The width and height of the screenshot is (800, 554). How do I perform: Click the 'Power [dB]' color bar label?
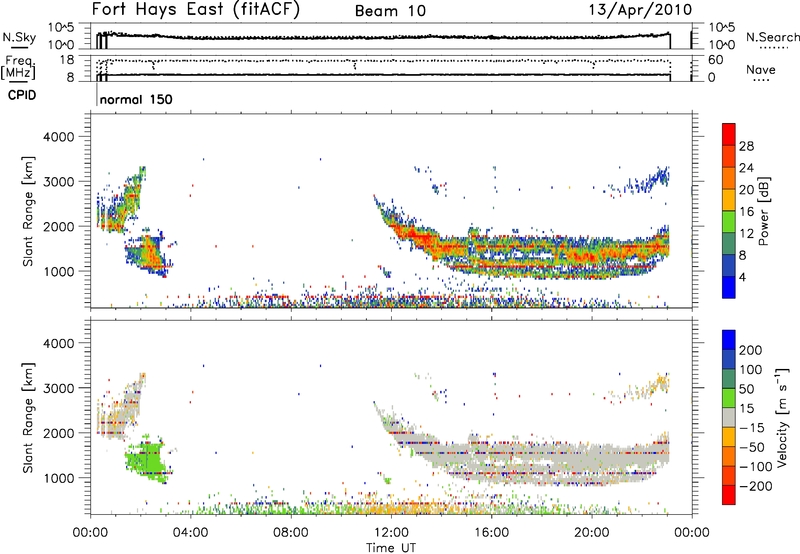tap(763, 211)
